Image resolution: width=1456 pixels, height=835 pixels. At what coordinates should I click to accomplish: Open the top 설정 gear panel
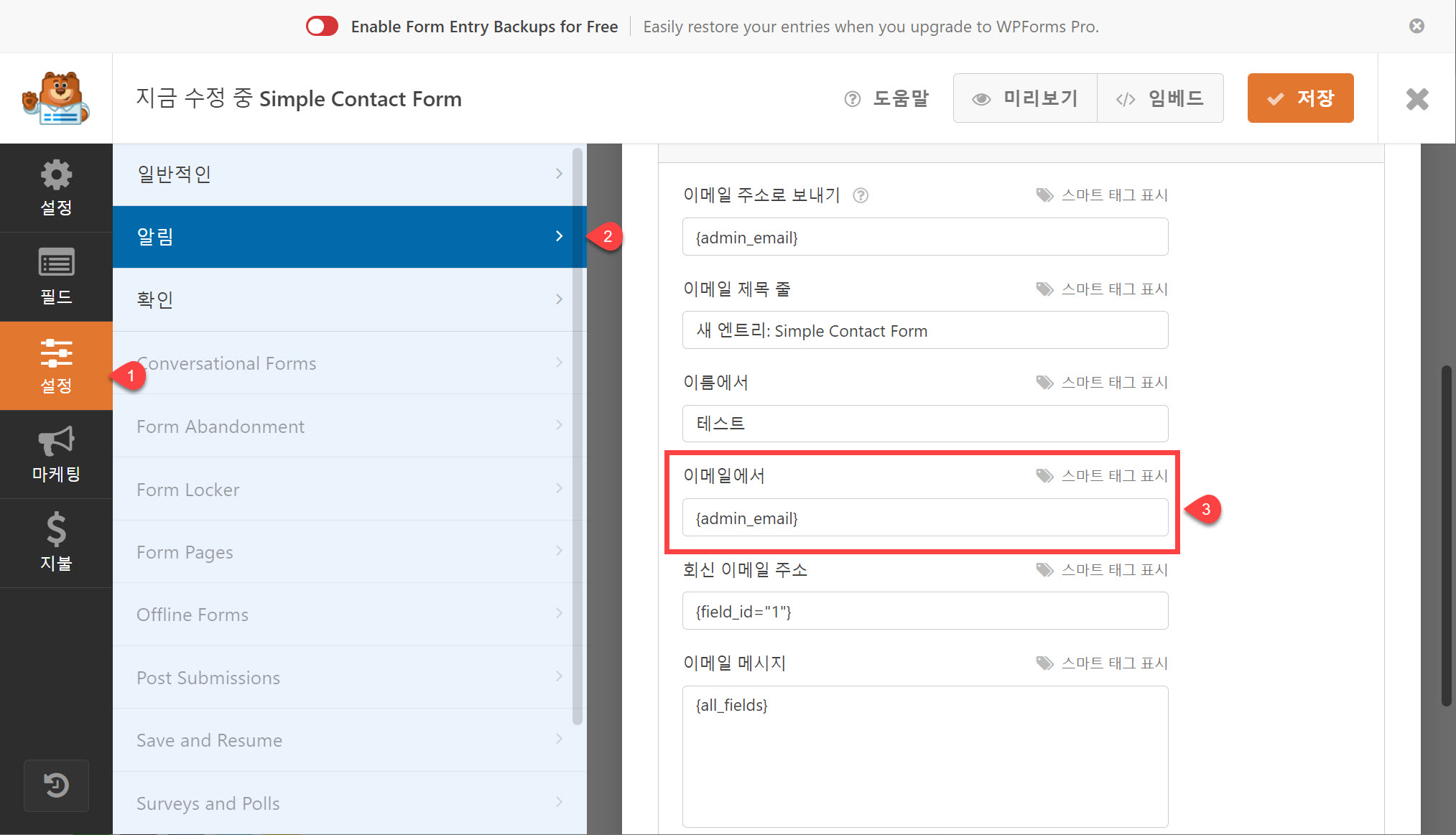(56, 188)
